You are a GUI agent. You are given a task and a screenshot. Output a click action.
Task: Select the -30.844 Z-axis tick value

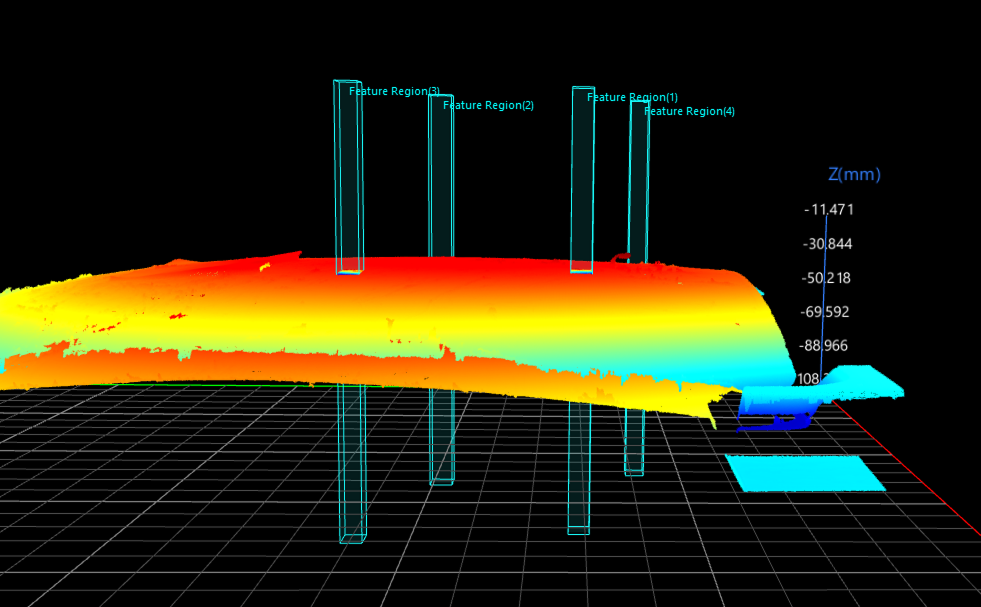click(829, 244)
